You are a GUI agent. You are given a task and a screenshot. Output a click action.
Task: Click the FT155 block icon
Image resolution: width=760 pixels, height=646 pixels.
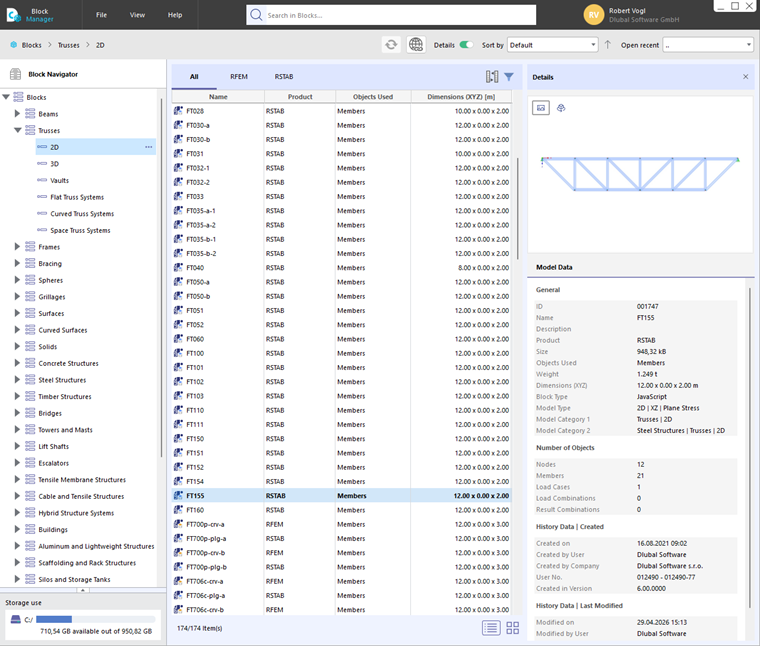[x=178, y=496]
